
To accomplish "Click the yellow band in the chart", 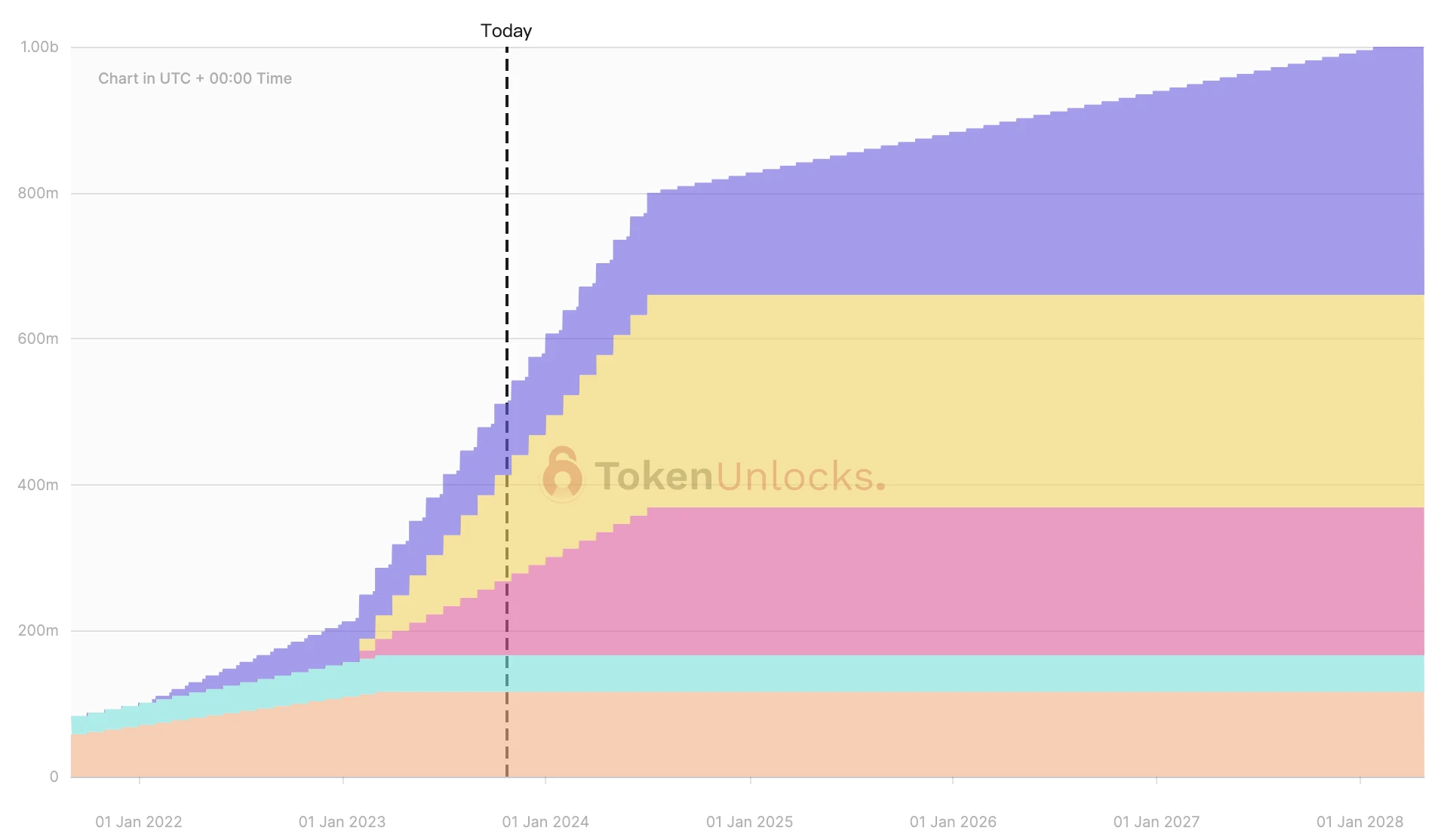I will (981, 400).
